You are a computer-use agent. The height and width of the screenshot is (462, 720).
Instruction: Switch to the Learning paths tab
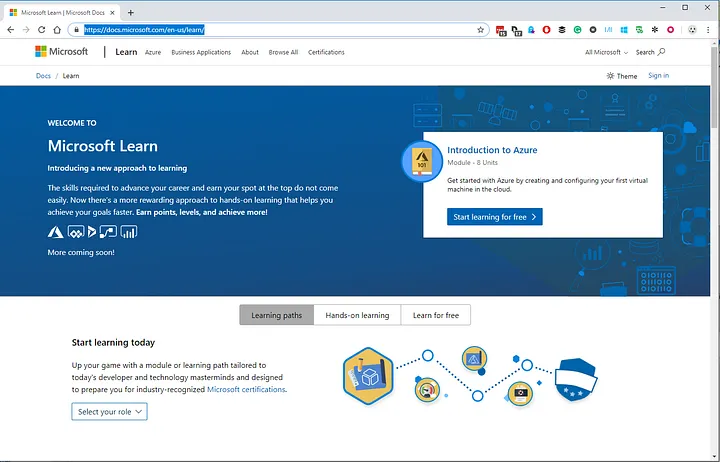276,315
